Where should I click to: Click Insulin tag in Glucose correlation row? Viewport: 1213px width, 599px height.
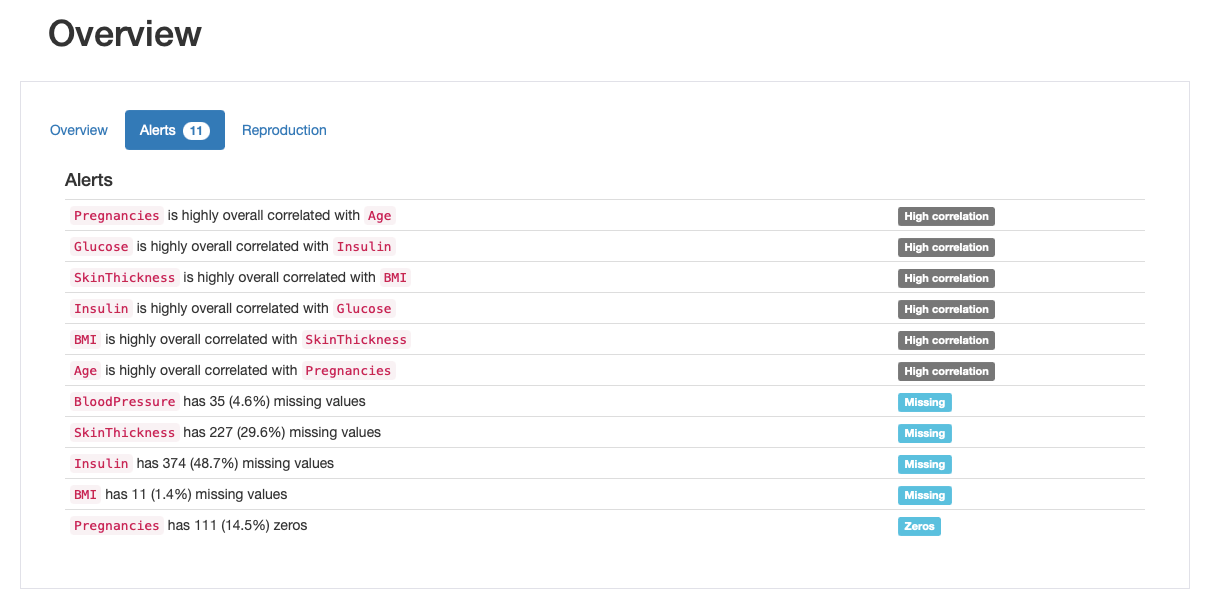[x=364, y=247]
